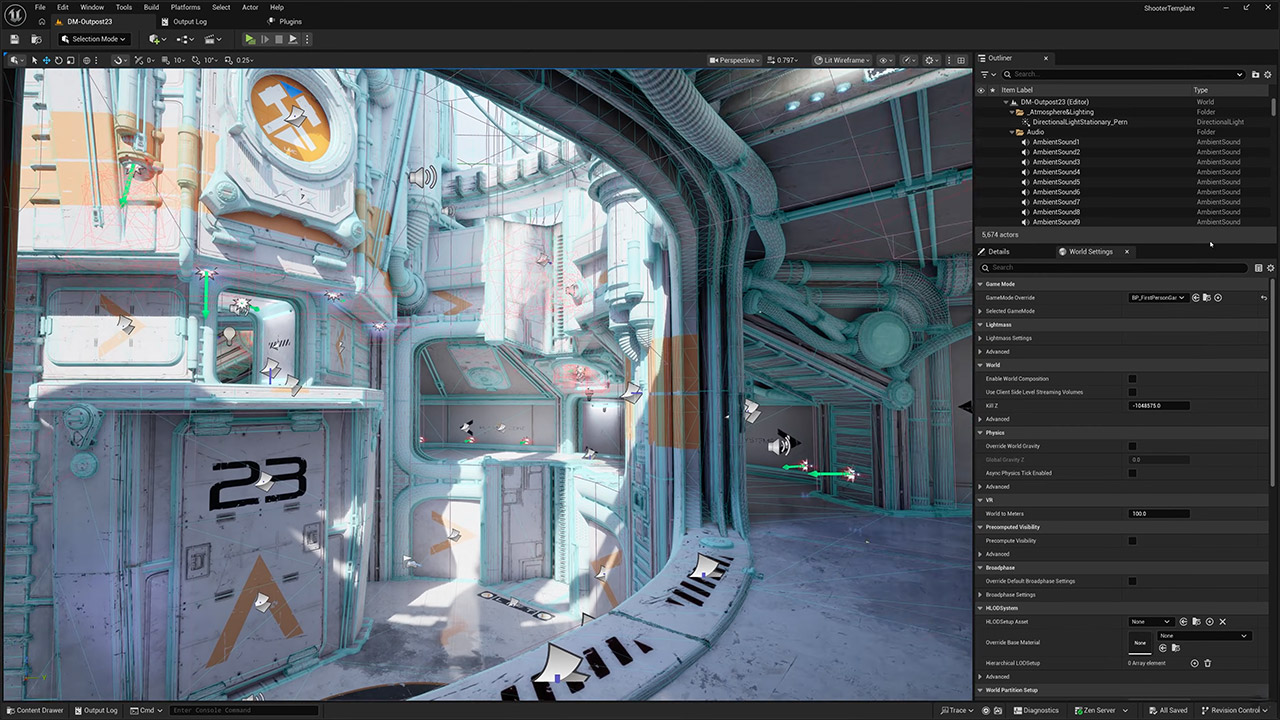This screenshot has width=1280, height=720.
Task: Select the Save Current Level icon
Action: [14, 39]
